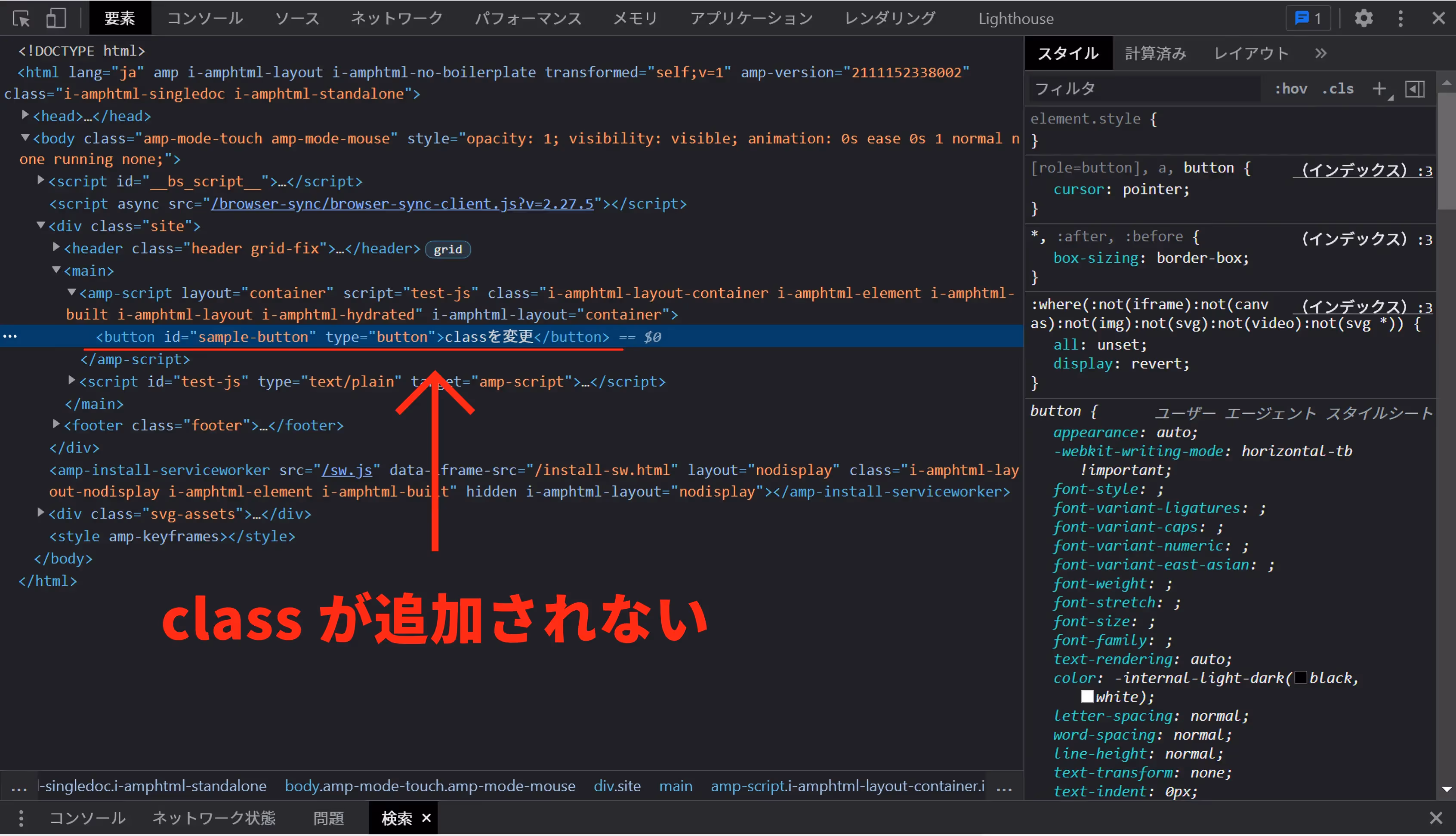Select the スタイル tab
Screen dimensions: 1456x836
tap(1068, 53)
